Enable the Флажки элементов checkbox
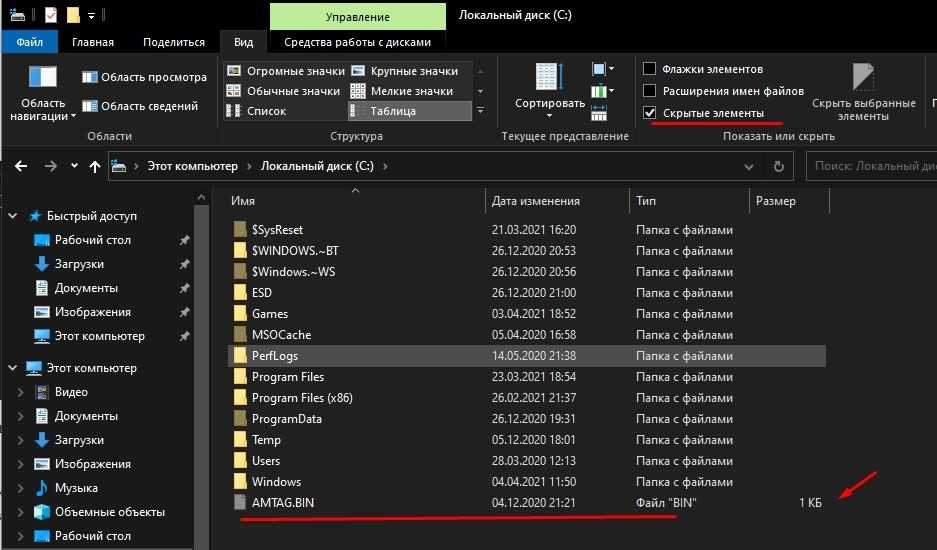This screenshot has height=550, width=937. (649, 69)
